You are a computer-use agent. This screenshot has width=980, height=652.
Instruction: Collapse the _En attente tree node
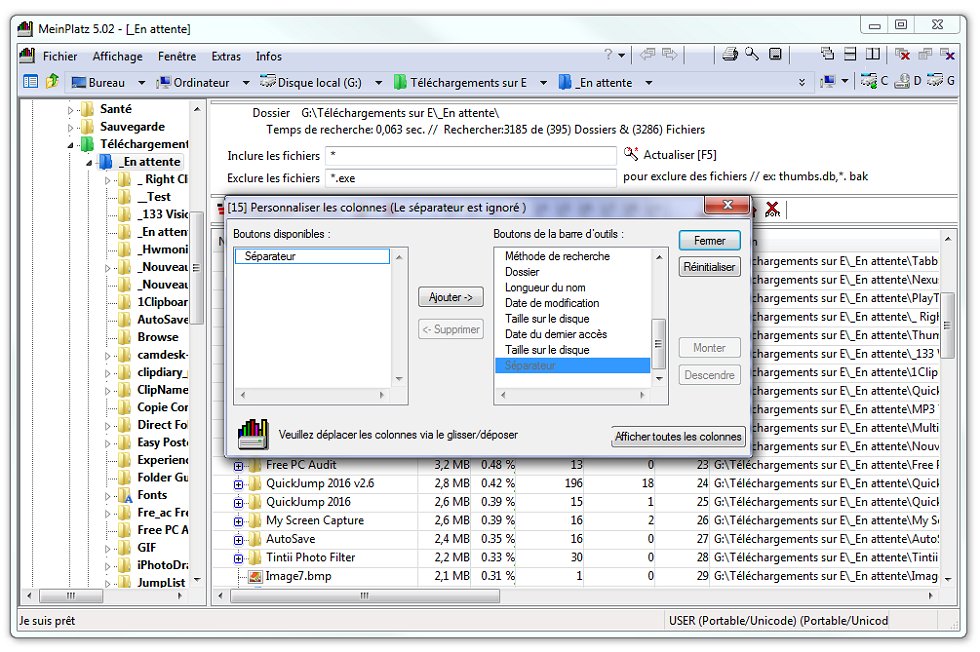(89, 163)
